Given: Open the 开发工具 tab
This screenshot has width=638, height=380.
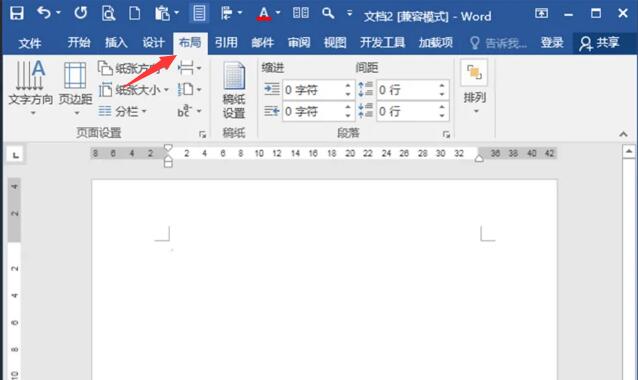Looking at the screenshot, I should [x=382, y=42].
